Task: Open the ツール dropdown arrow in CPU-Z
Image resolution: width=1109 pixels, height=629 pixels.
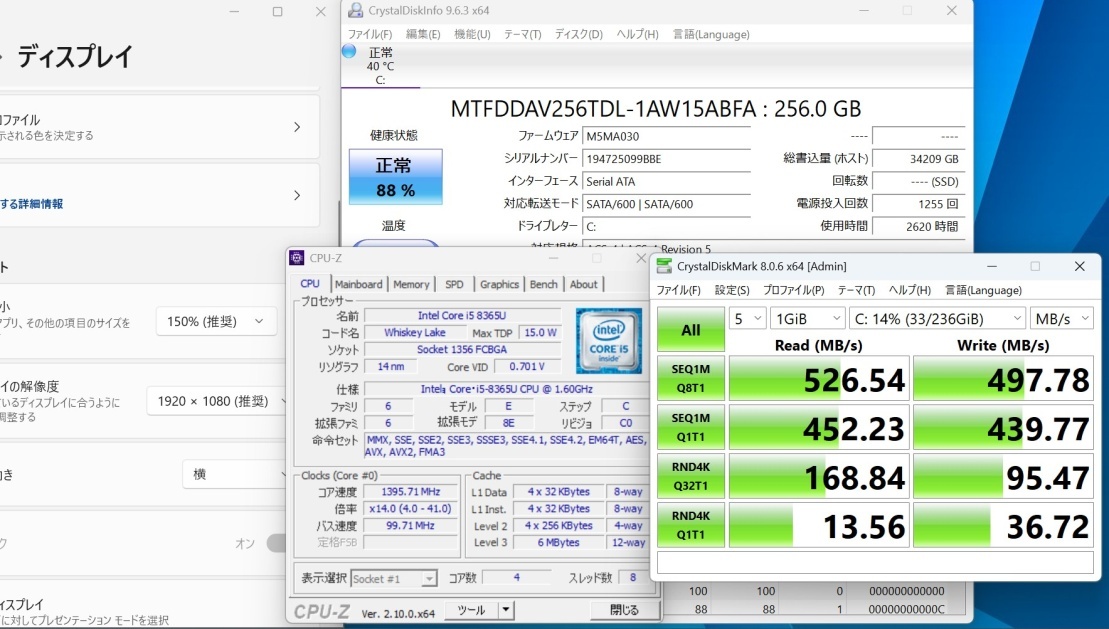Action: 506,610
